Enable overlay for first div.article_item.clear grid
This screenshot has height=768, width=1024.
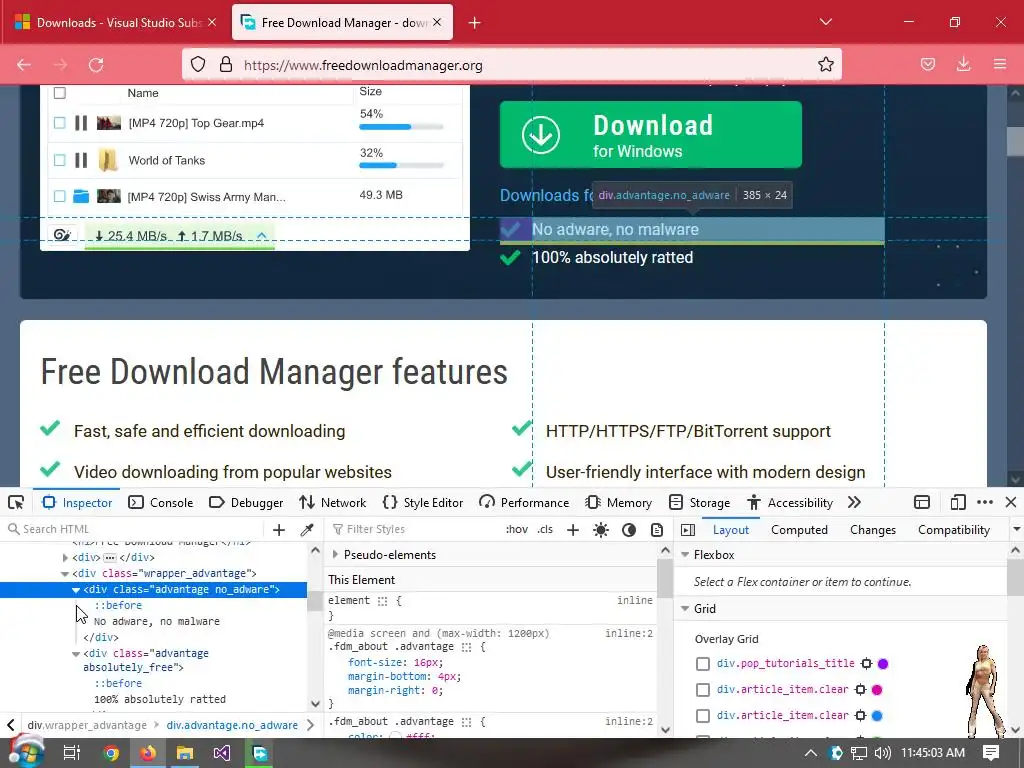click(703, 690)
